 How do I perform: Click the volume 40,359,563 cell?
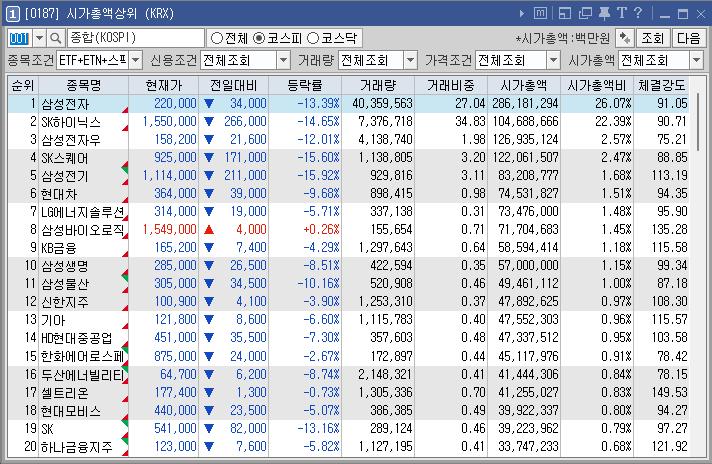382,103
